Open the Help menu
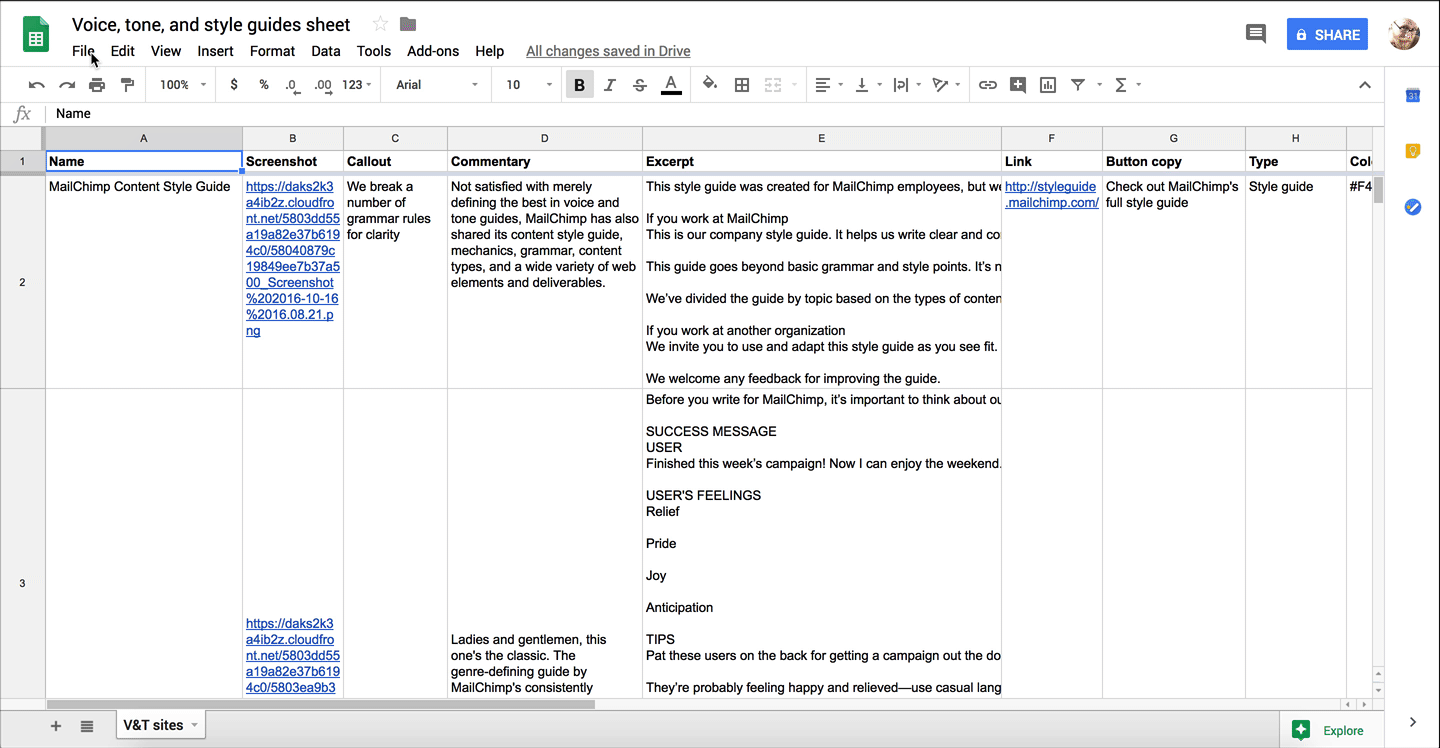Image resolution: width=1440 pixels, height=748 pixels. (x=489, y=51)
